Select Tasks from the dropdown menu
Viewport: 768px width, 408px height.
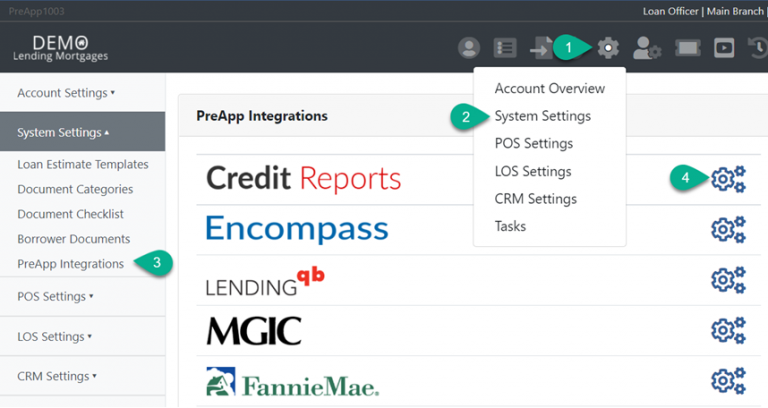(510, 226)
